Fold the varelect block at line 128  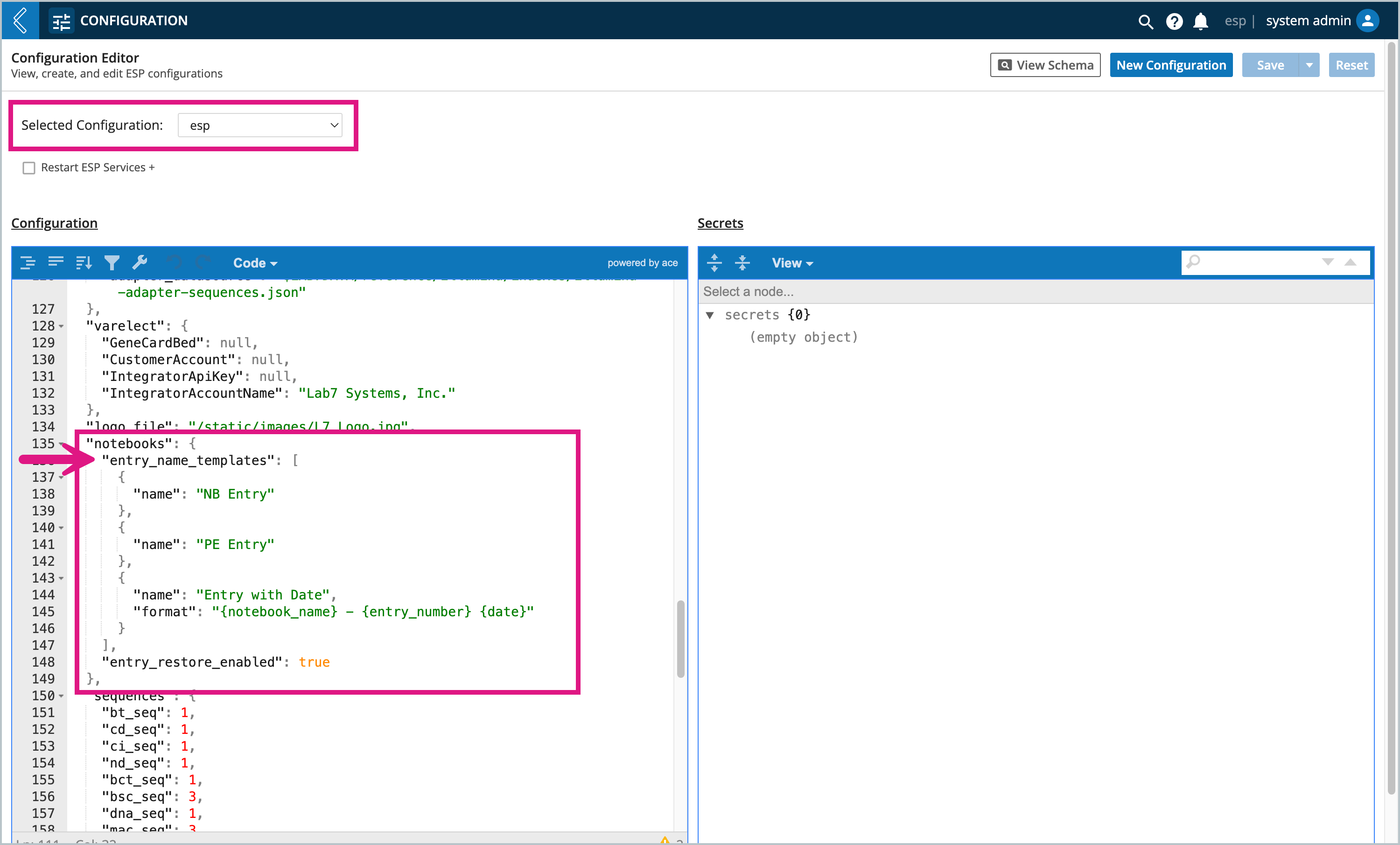point(61,326)
